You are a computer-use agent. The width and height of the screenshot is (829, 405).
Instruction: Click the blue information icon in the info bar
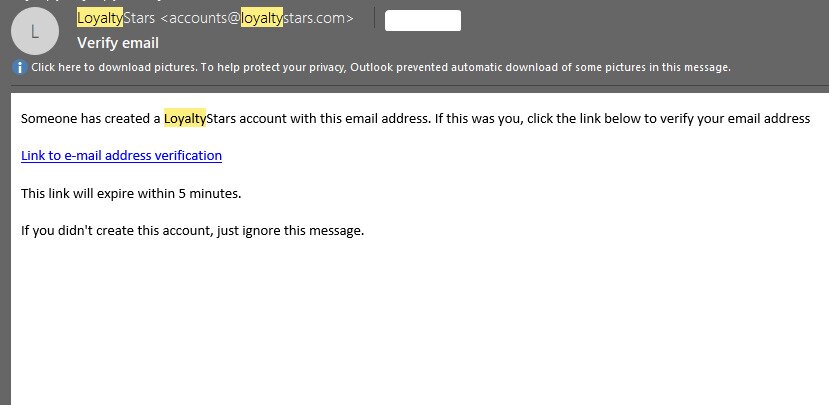click(20, 68)
